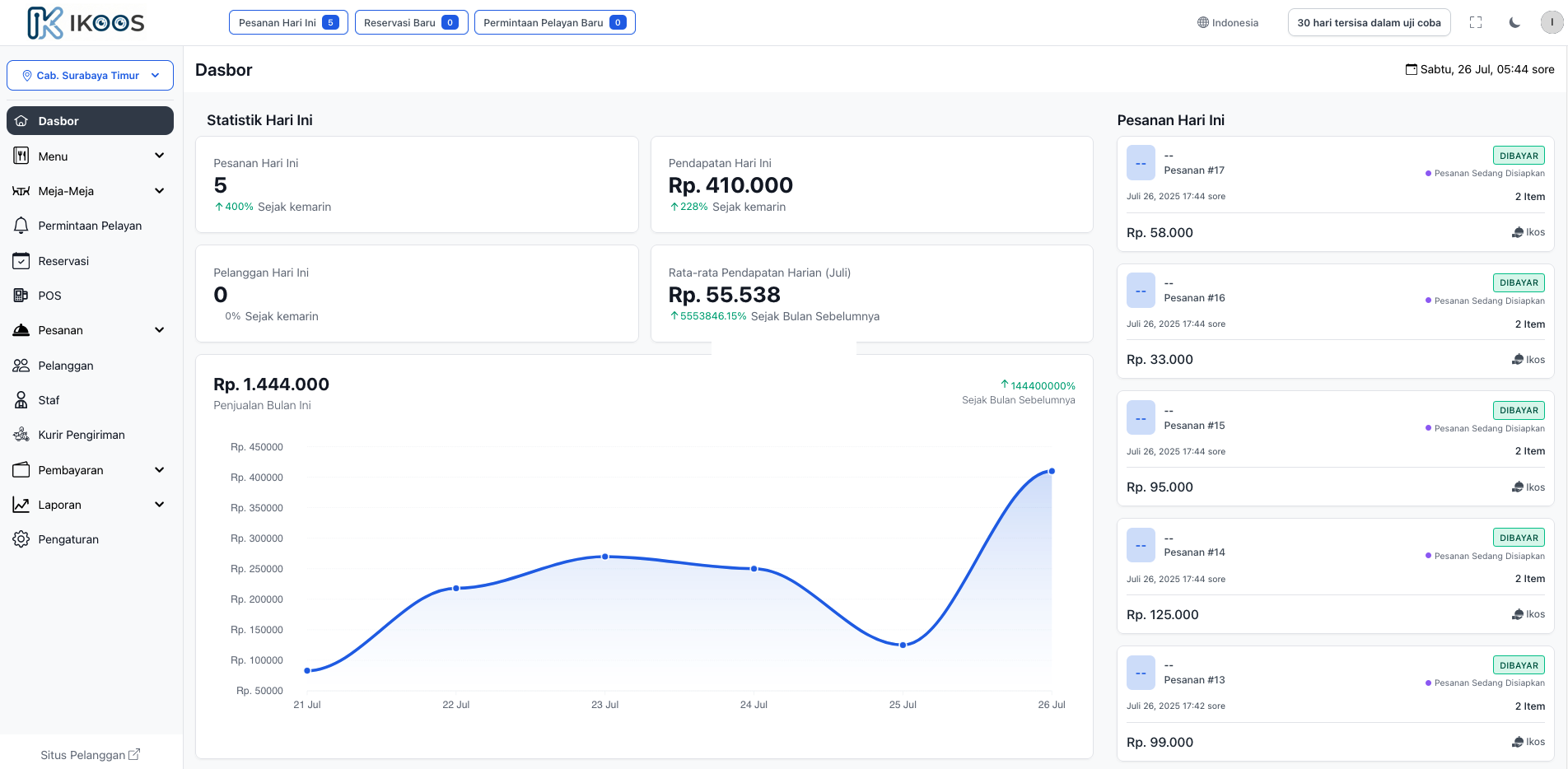Click the Pesanan Hari Ini button
The height and width of the screenshot is (769, 1568).
click(288, 23)
